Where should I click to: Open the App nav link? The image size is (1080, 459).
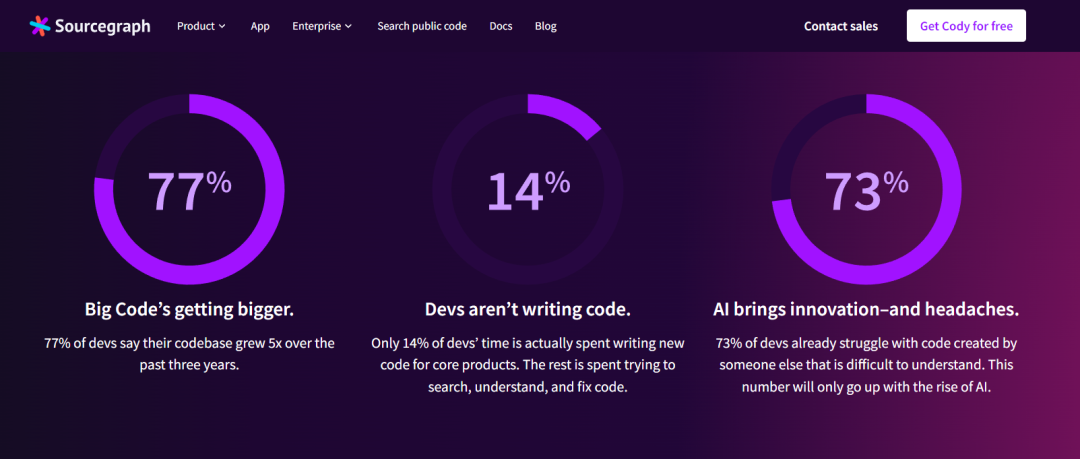pyautogui.click(x=260, y=26)
